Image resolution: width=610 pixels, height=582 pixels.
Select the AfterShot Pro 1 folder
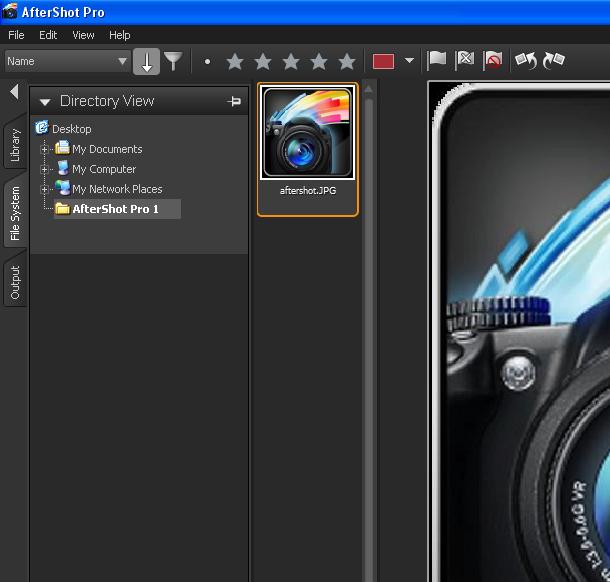click(x=117, y=209)
